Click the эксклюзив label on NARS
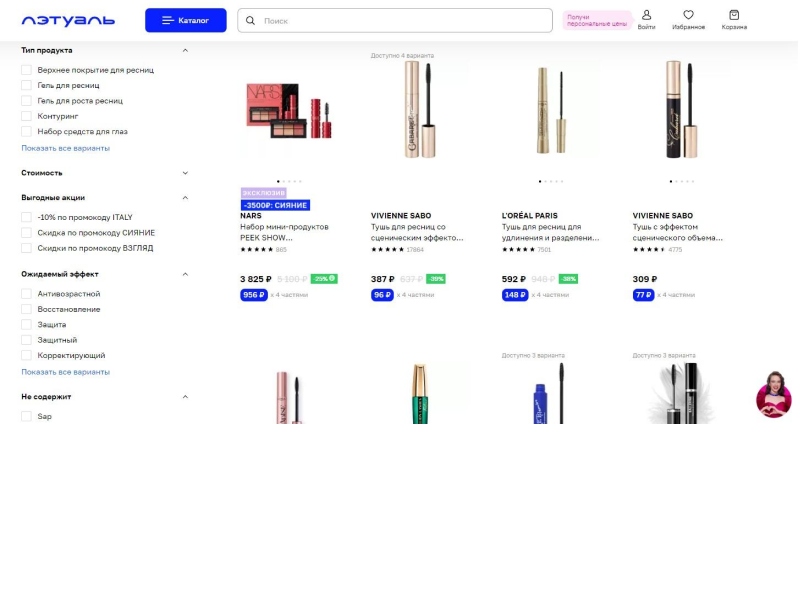This screenshot has height=600, width=800. pos(263,193)
